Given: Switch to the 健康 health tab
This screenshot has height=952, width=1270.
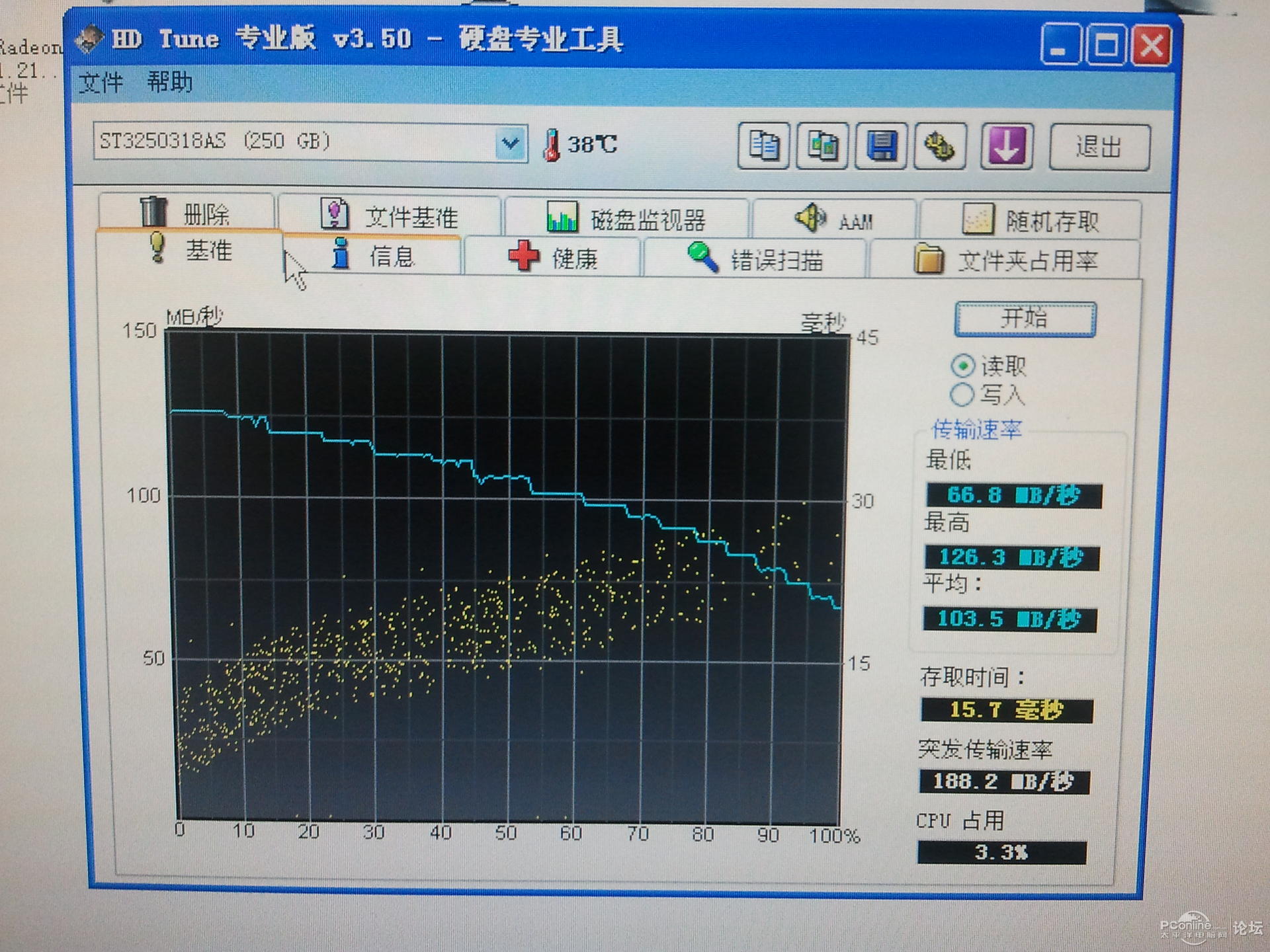Looking at the screenshot, I should tap(552, 257).
